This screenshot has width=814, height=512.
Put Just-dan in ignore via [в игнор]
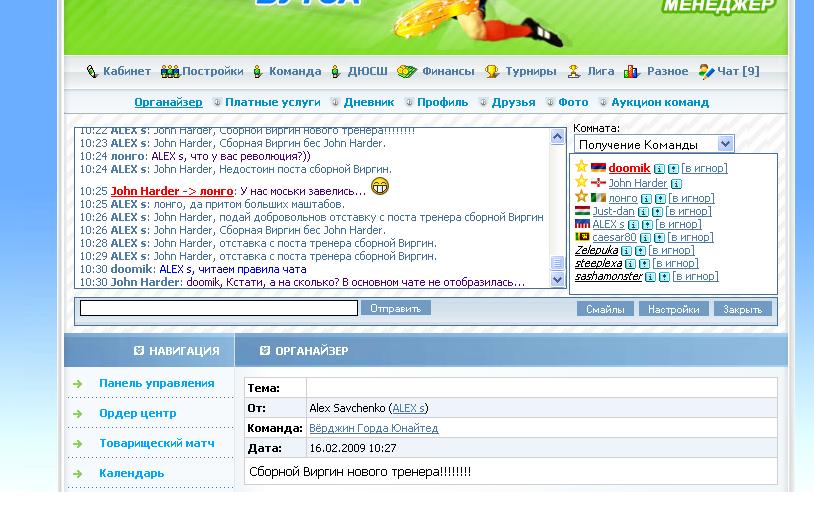coord(688,212)
